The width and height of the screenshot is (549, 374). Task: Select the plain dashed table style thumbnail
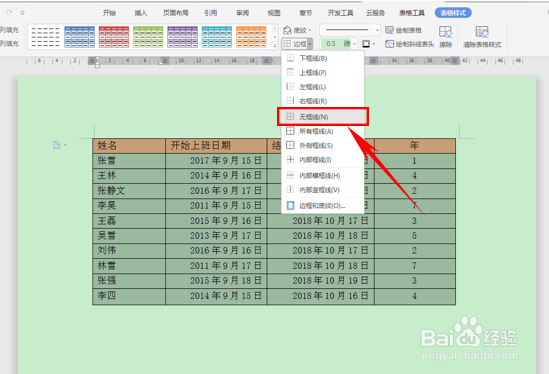point(45,37)
